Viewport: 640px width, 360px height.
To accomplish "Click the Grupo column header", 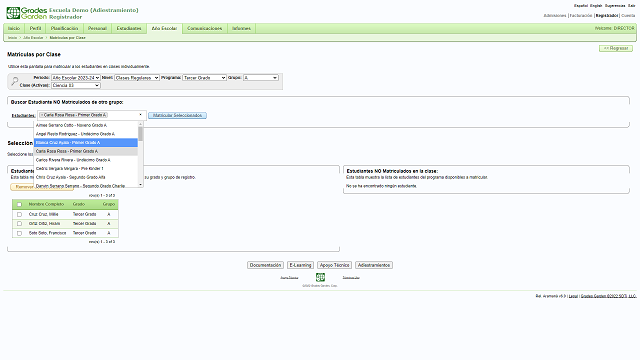I will pyautogui.click(x=109, y=204).
